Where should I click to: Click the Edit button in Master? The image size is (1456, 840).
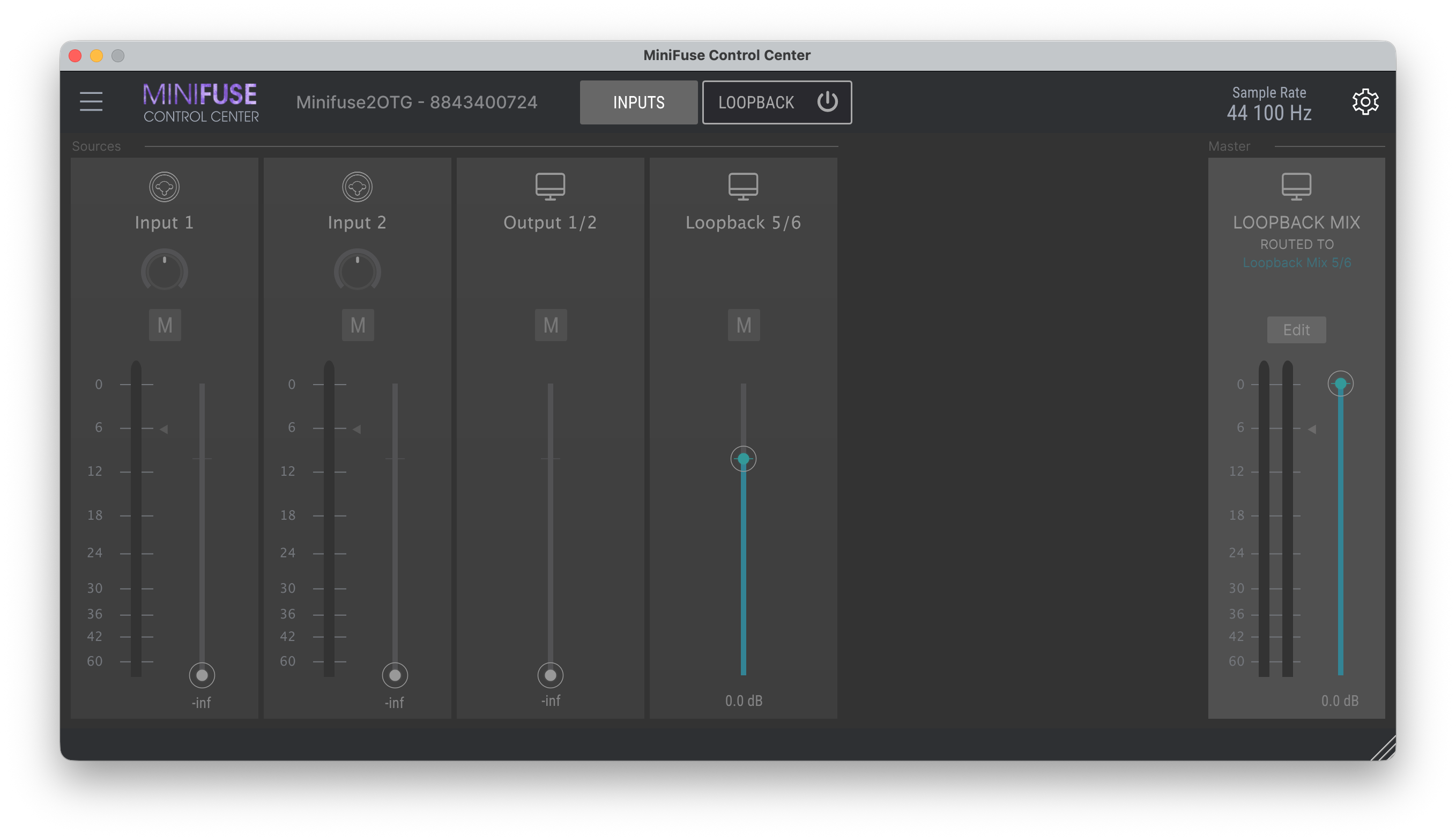[1296, 330]
